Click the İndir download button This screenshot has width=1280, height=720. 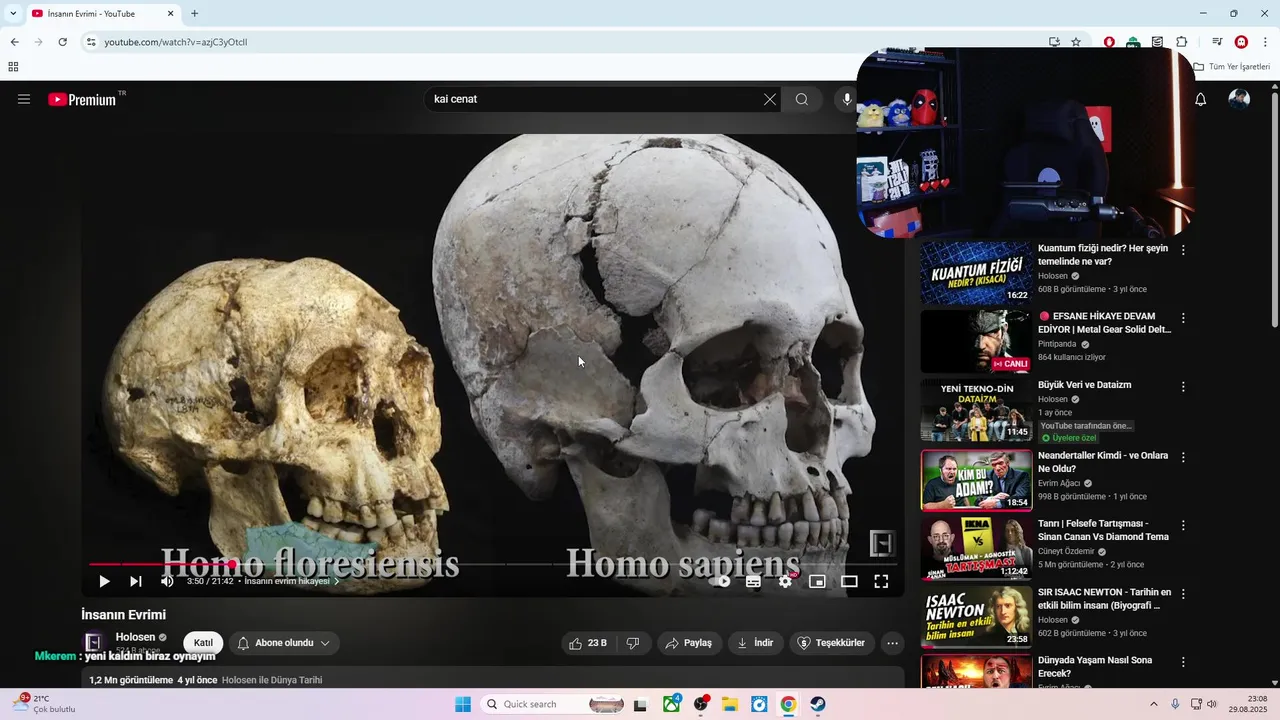tap(755, 643)
